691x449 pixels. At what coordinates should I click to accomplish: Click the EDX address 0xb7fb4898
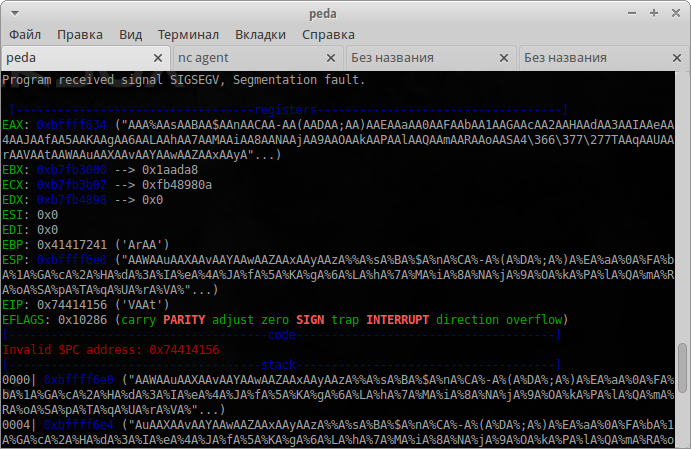(x=72, y=200)
